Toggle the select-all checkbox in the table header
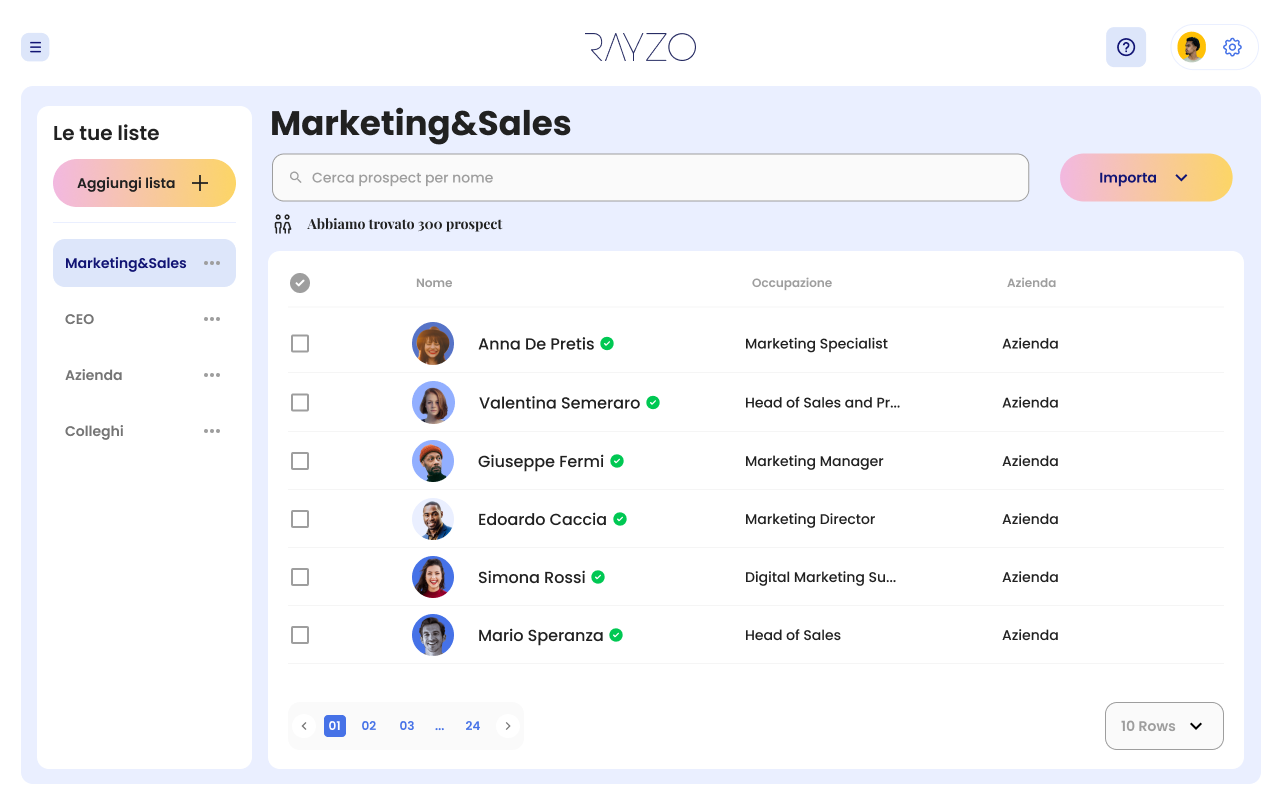Image resolution: width=1280 pixels, height=800 pixels. 300,283
